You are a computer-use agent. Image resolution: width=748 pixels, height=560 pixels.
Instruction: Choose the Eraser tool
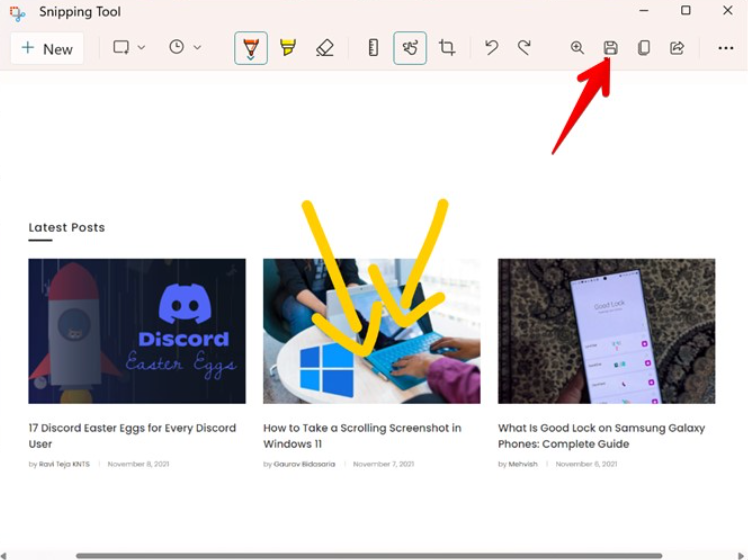(325, 48)
